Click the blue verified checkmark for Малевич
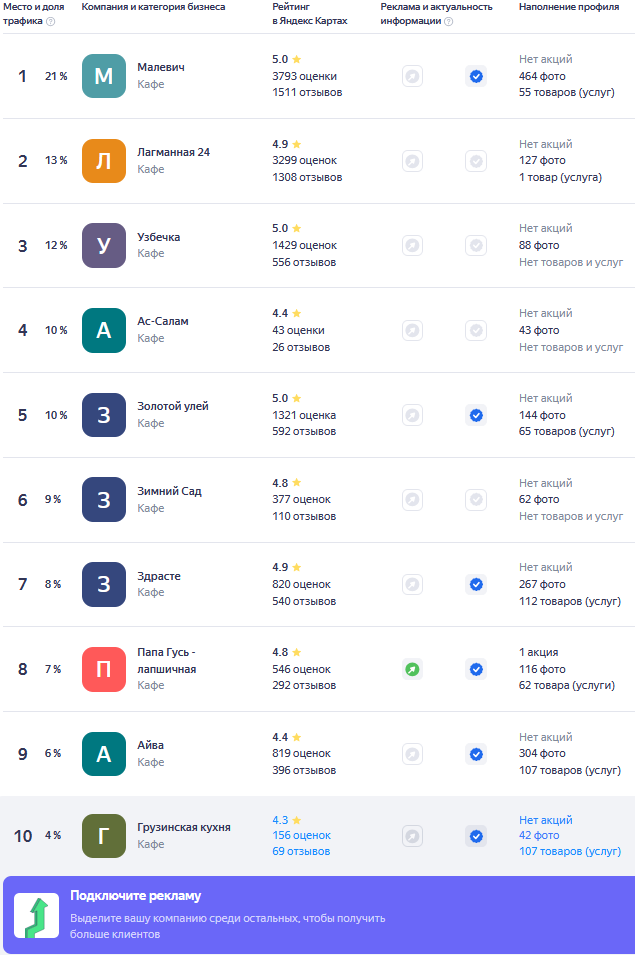This screenshot has height=955, width=635. point(476,76)
